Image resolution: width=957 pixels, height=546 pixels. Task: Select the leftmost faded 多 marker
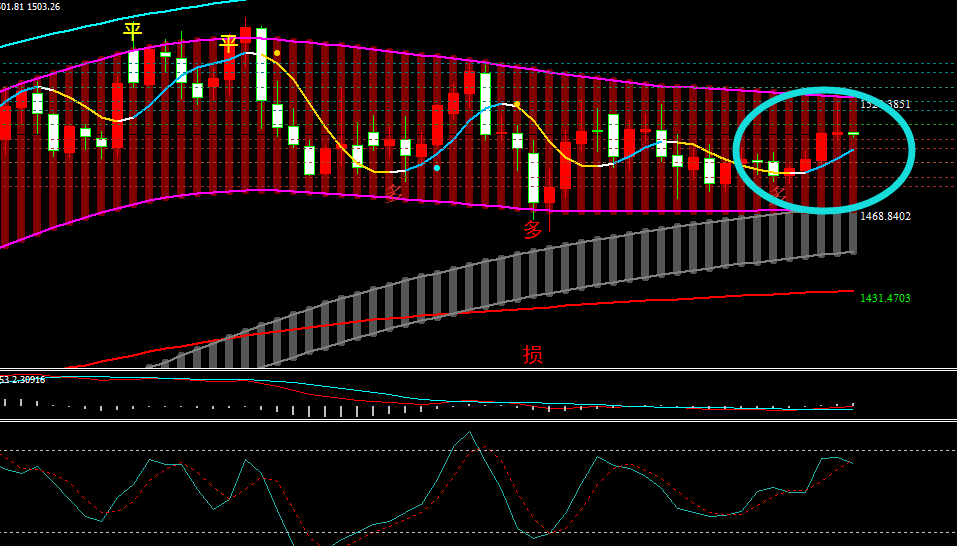(x=394, y=193)
